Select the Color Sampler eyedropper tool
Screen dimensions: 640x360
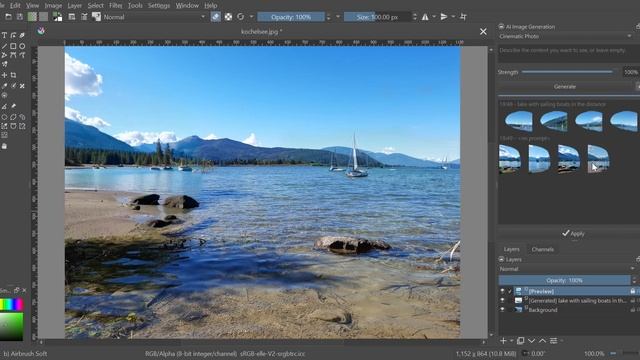tap(4, 86)
